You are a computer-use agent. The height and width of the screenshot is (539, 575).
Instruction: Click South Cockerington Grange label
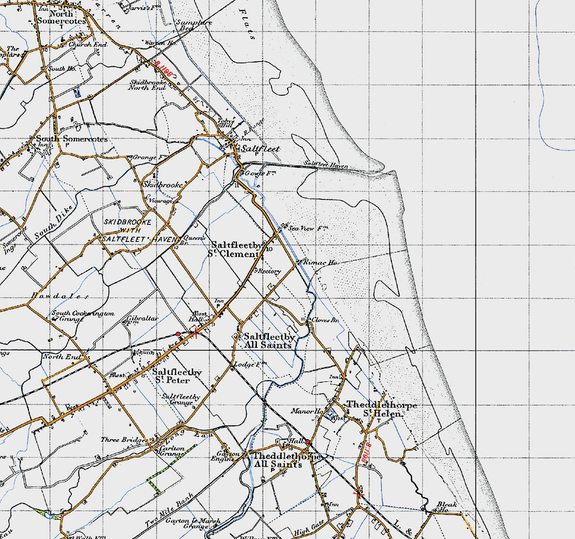[83, 316]
